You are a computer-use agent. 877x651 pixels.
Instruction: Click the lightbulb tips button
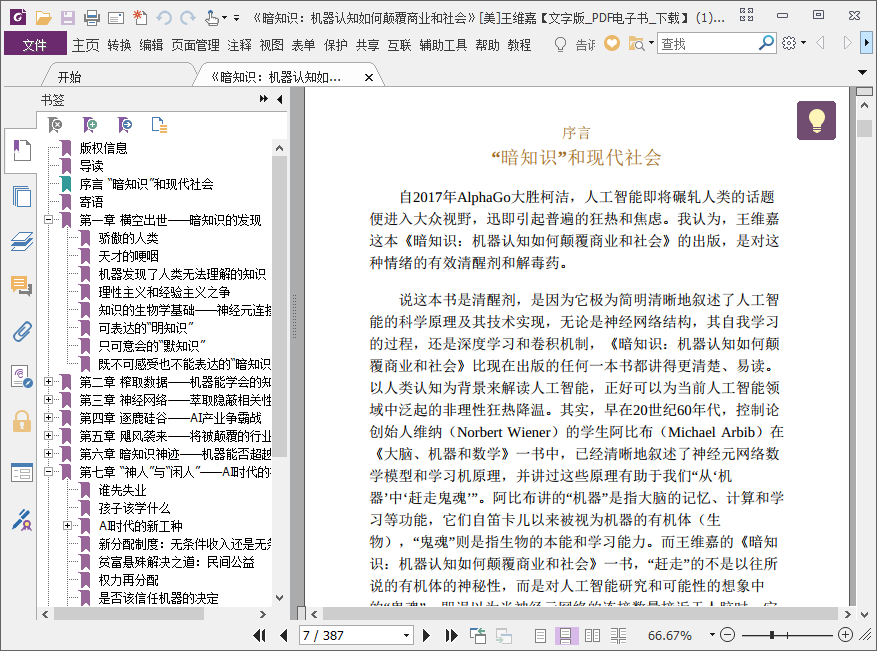[816, 120]
